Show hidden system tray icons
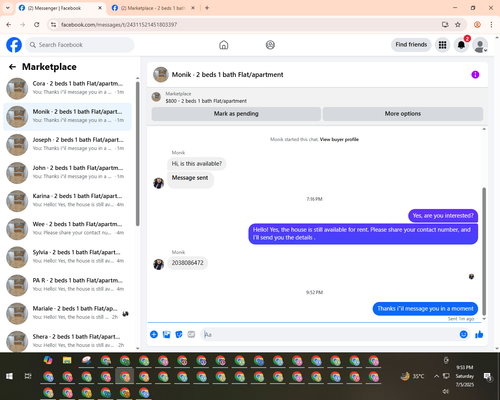500x400 pixels. click(x=436, y=376)
